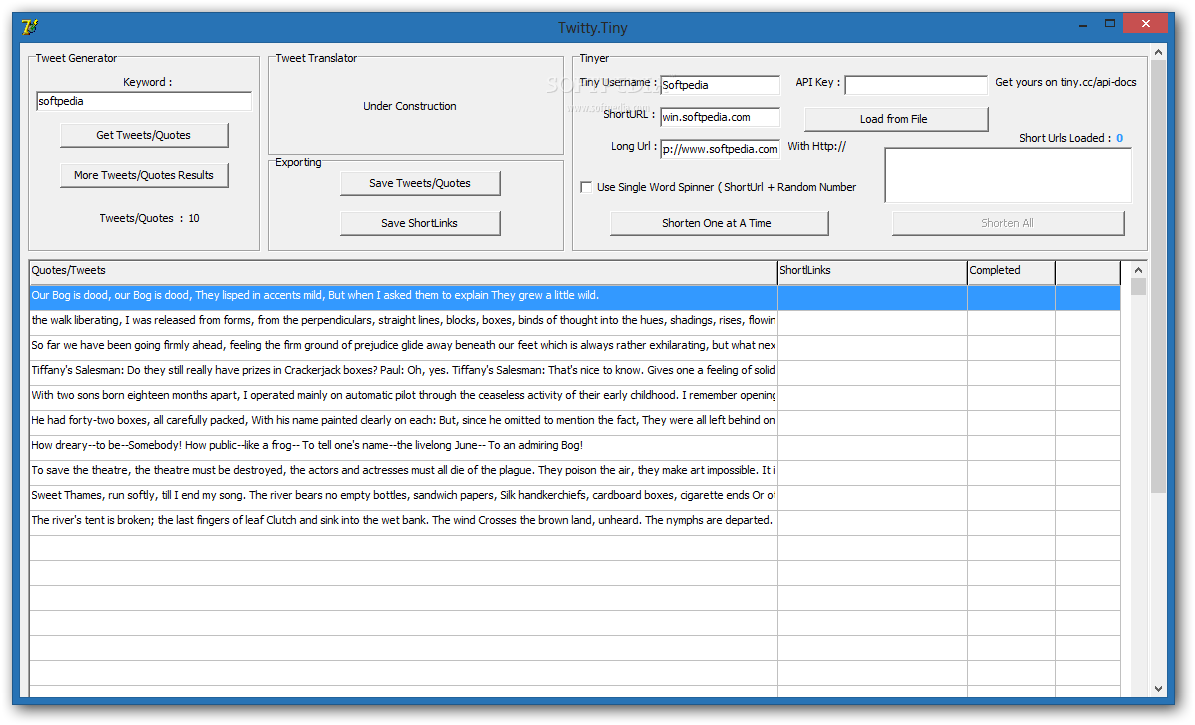1195x725 pixels.
Task: Click More Tweets/Quotes Results button
Action: pos(144,175)
